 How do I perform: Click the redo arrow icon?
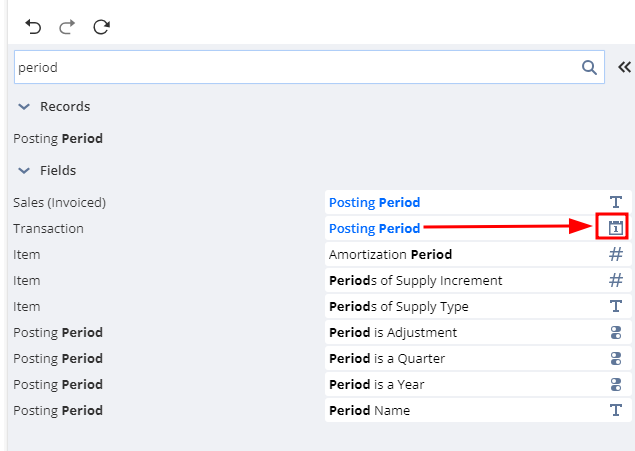[x=67, y=27]
